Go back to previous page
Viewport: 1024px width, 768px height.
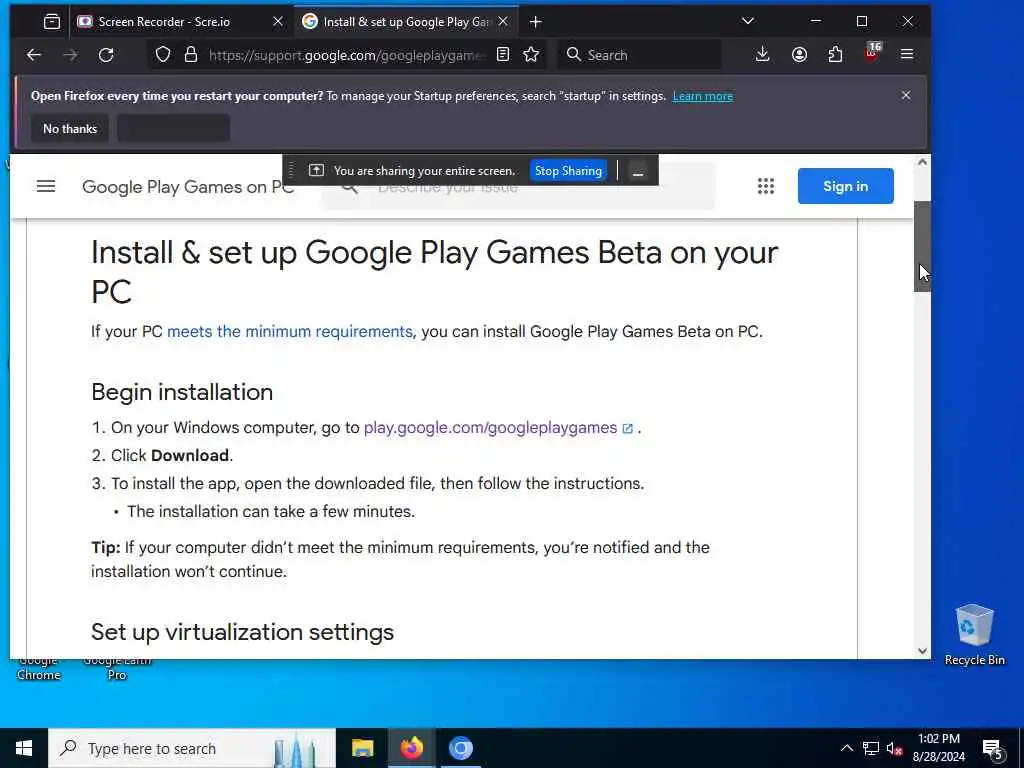coord(34,55)
